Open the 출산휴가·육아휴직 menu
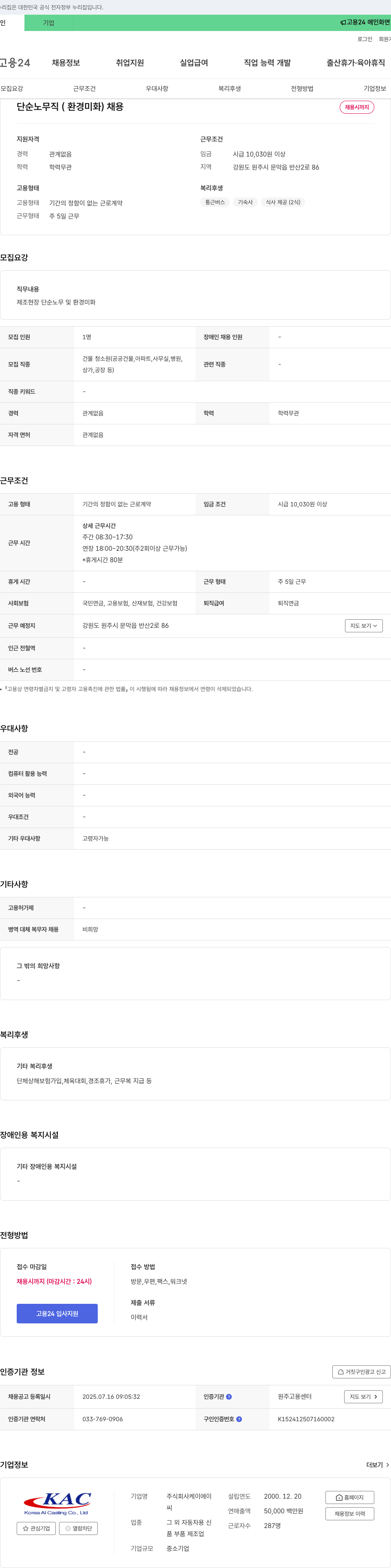 click(356, 63)
